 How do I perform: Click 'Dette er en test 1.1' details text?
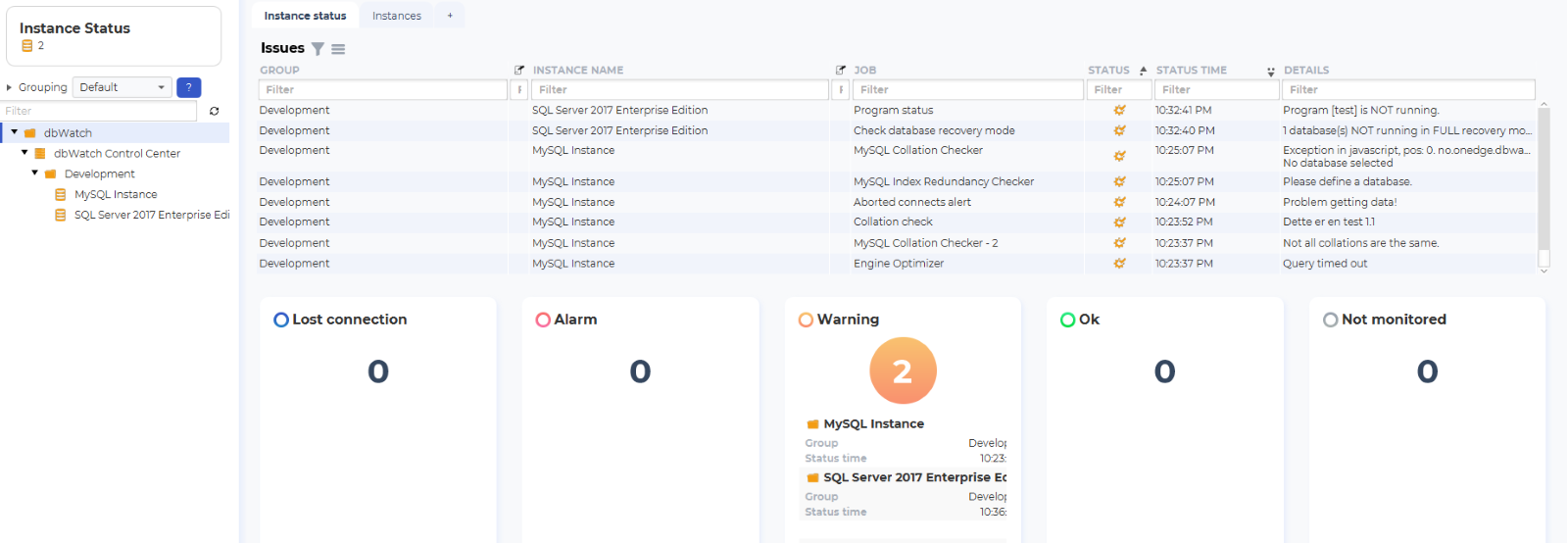[x=1329, y=222]
